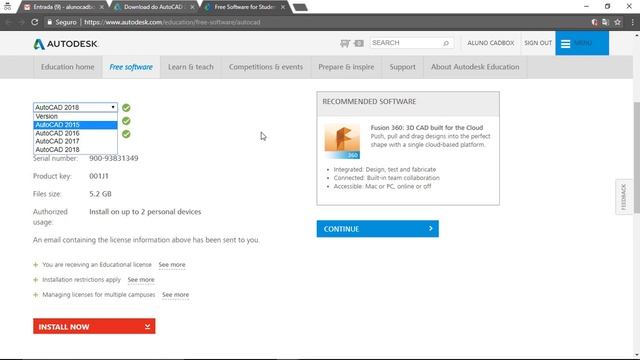Click the INSTALL NOW button
This screenshot has width=640, height=360.
pyautogui.click(x=94, y=327)
